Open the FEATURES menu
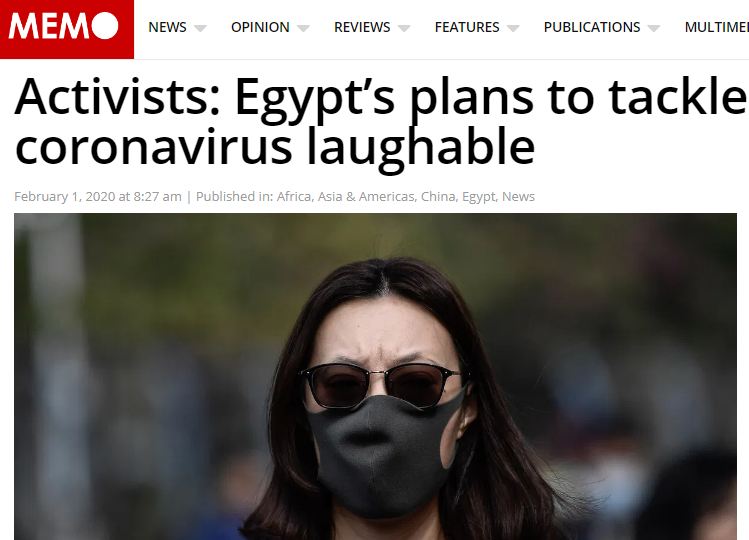Viewport: 749px width, 540px height. point(467,27)
